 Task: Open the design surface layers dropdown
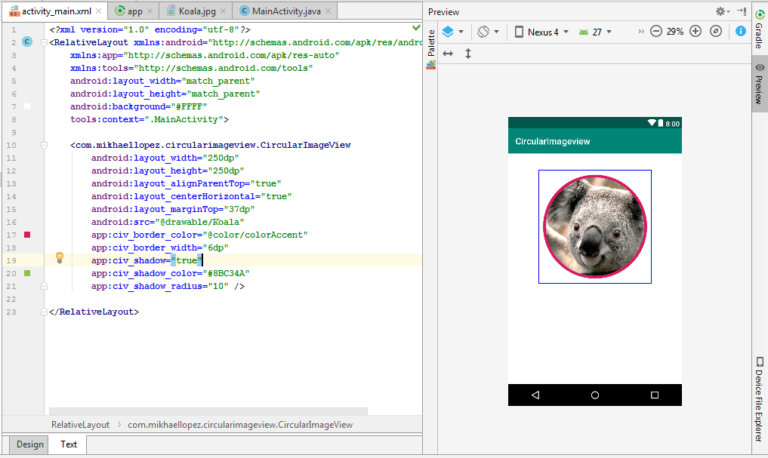point(452,32)
